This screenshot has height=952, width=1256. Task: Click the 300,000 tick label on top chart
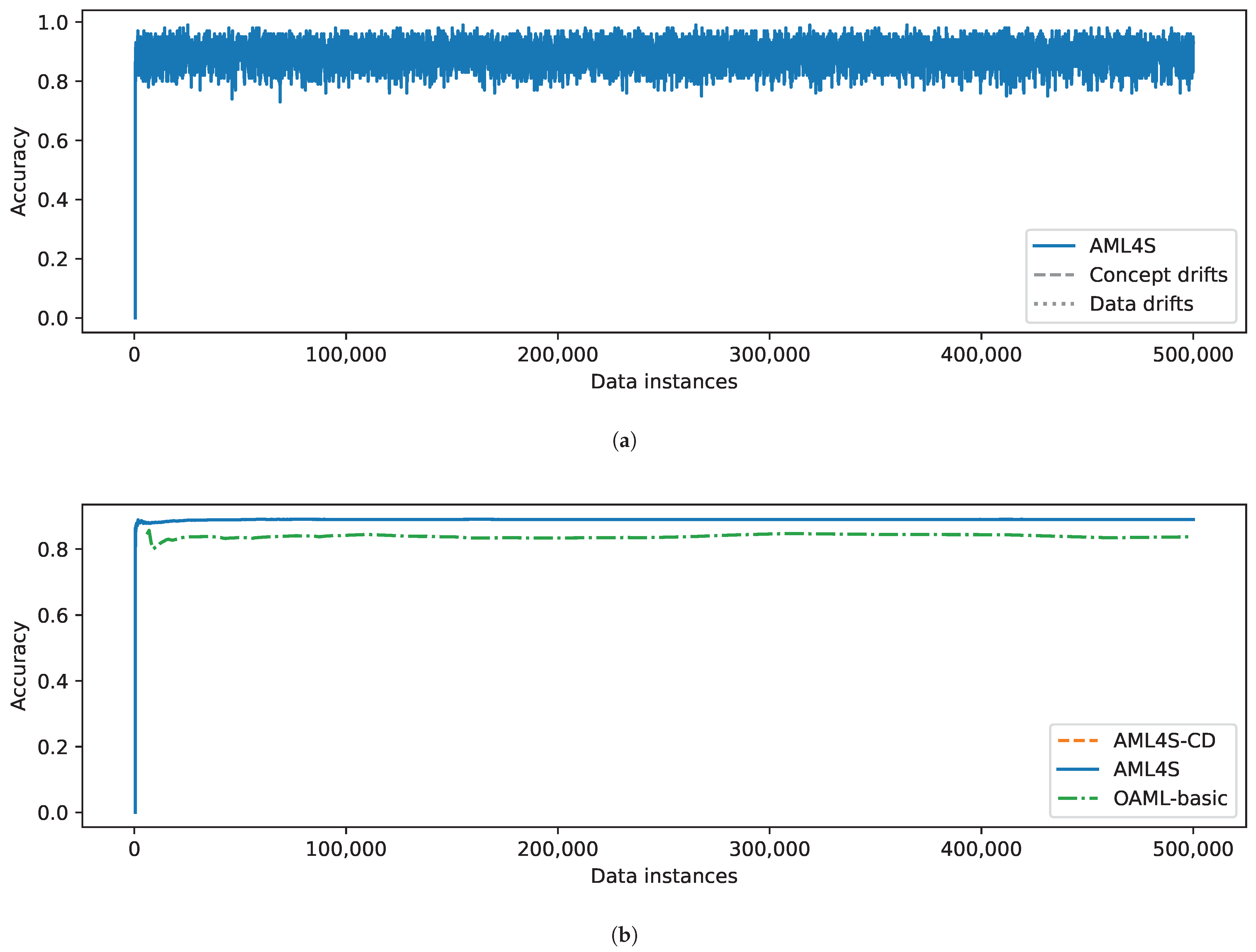769,355
